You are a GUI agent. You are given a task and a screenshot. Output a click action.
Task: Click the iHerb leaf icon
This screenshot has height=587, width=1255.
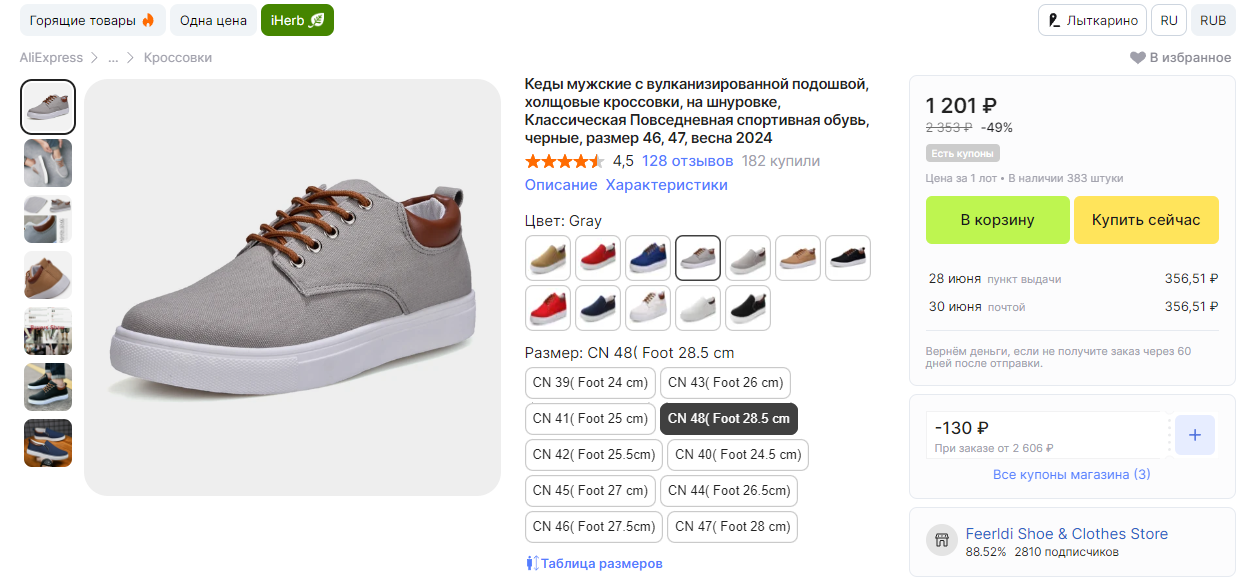pos(317,20)
